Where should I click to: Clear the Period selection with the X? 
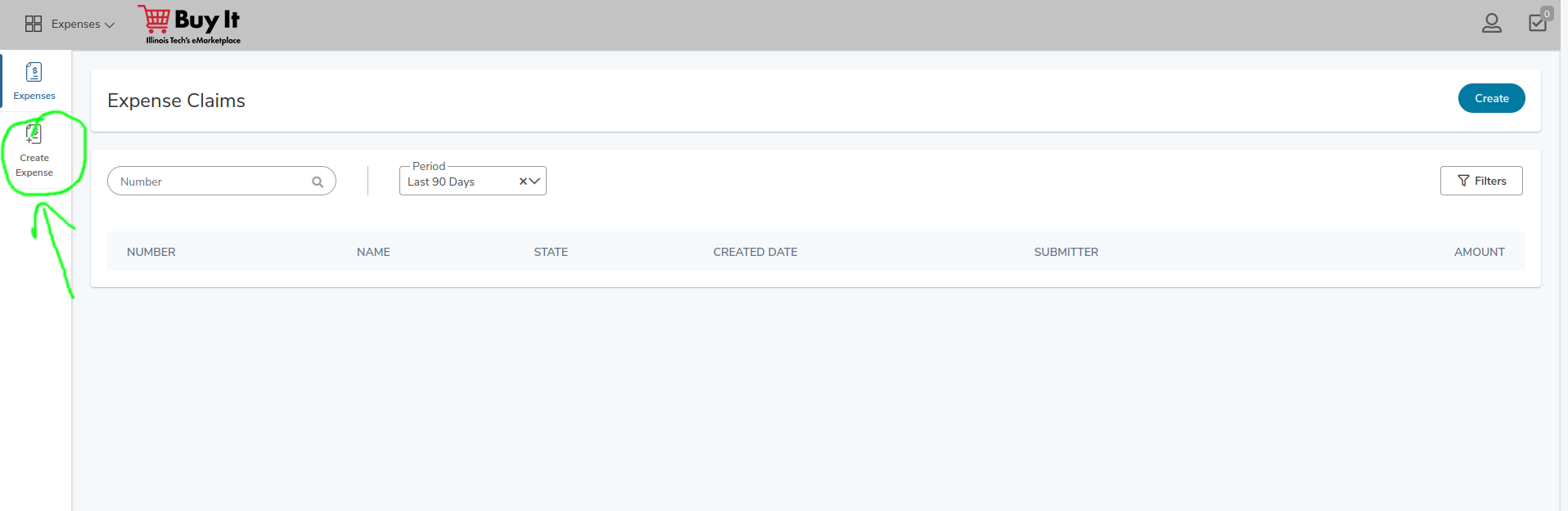pos(523,182)
